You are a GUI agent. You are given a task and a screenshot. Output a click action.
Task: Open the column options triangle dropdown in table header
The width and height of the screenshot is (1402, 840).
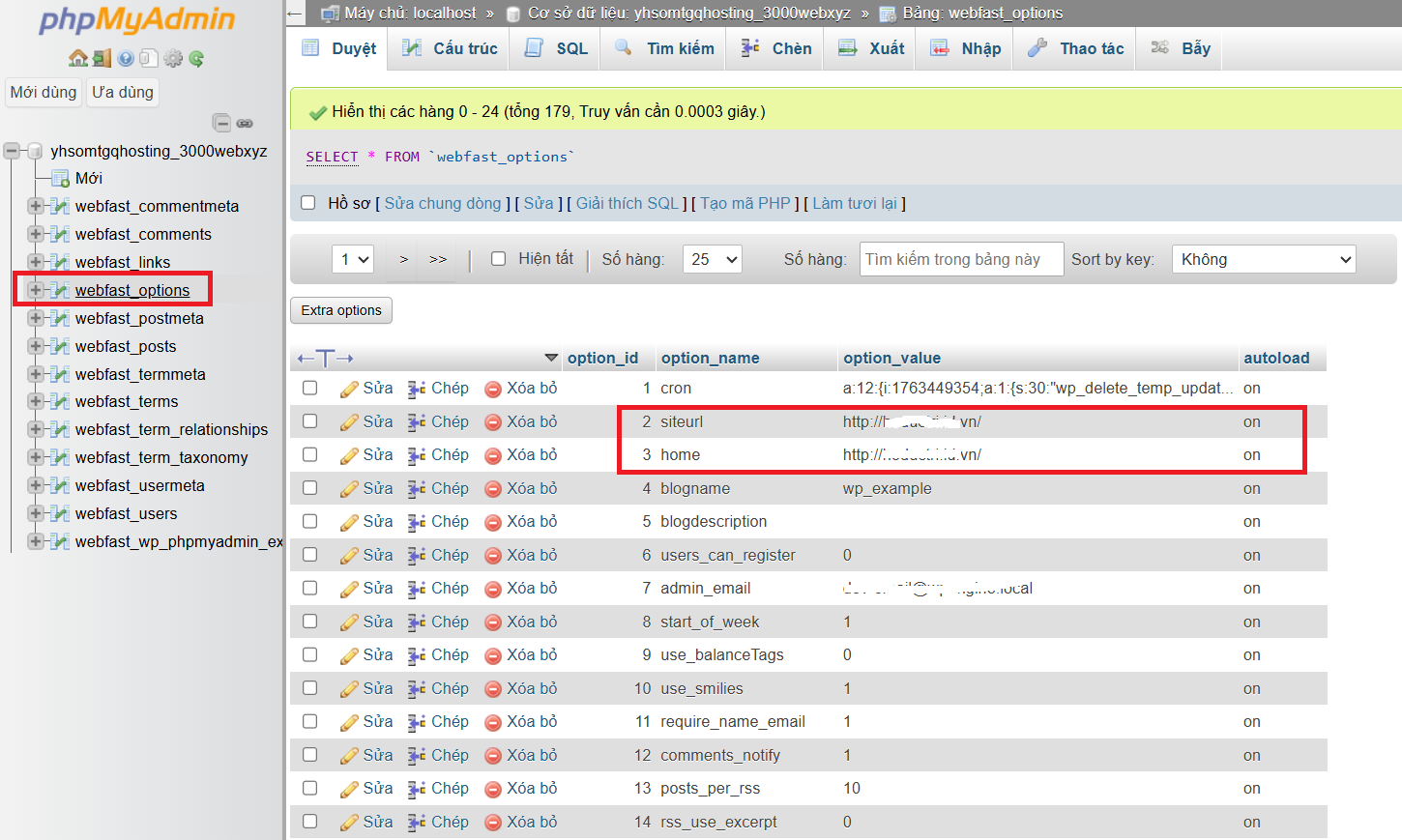[x=551, y=359]
